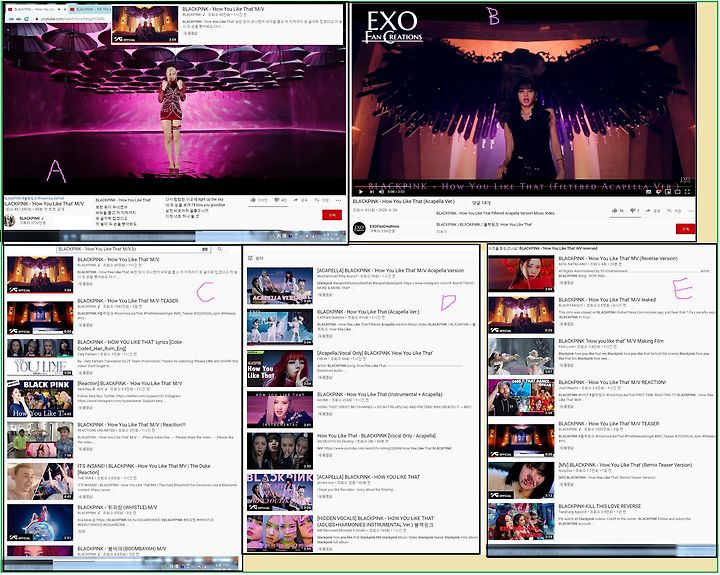The height and width of the screenshot is (575, 720).
Task: Open M/V TEASER thumbnail in panel C
Action: coord(40,318)
